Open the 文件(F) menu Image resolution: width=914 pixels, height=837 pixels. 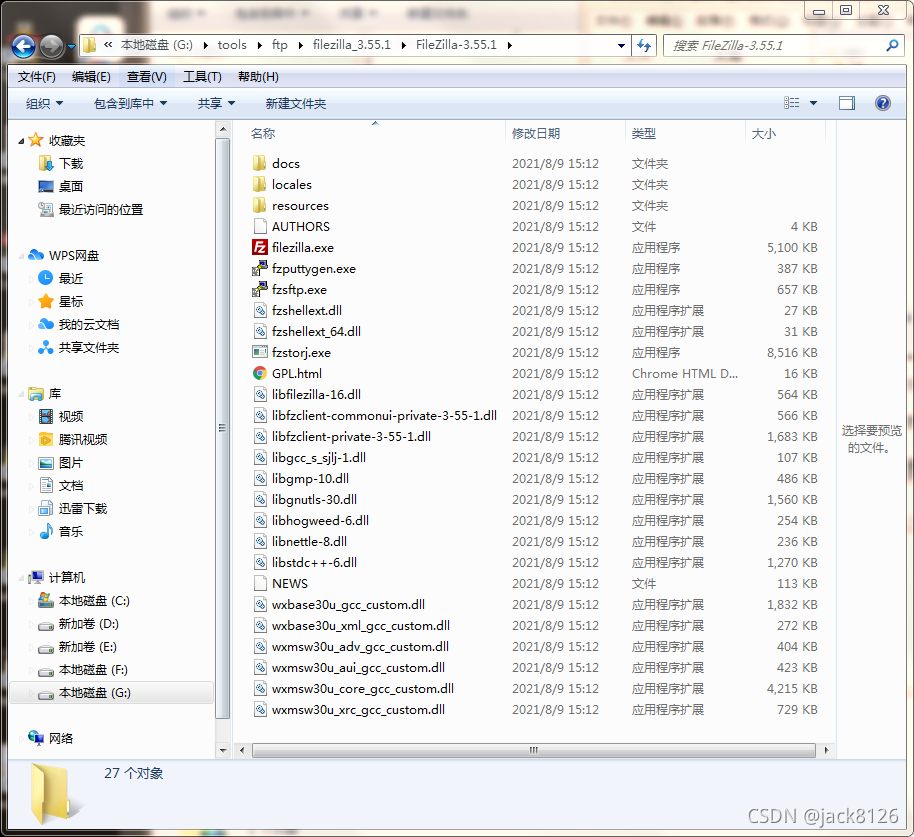pos(36,77)
